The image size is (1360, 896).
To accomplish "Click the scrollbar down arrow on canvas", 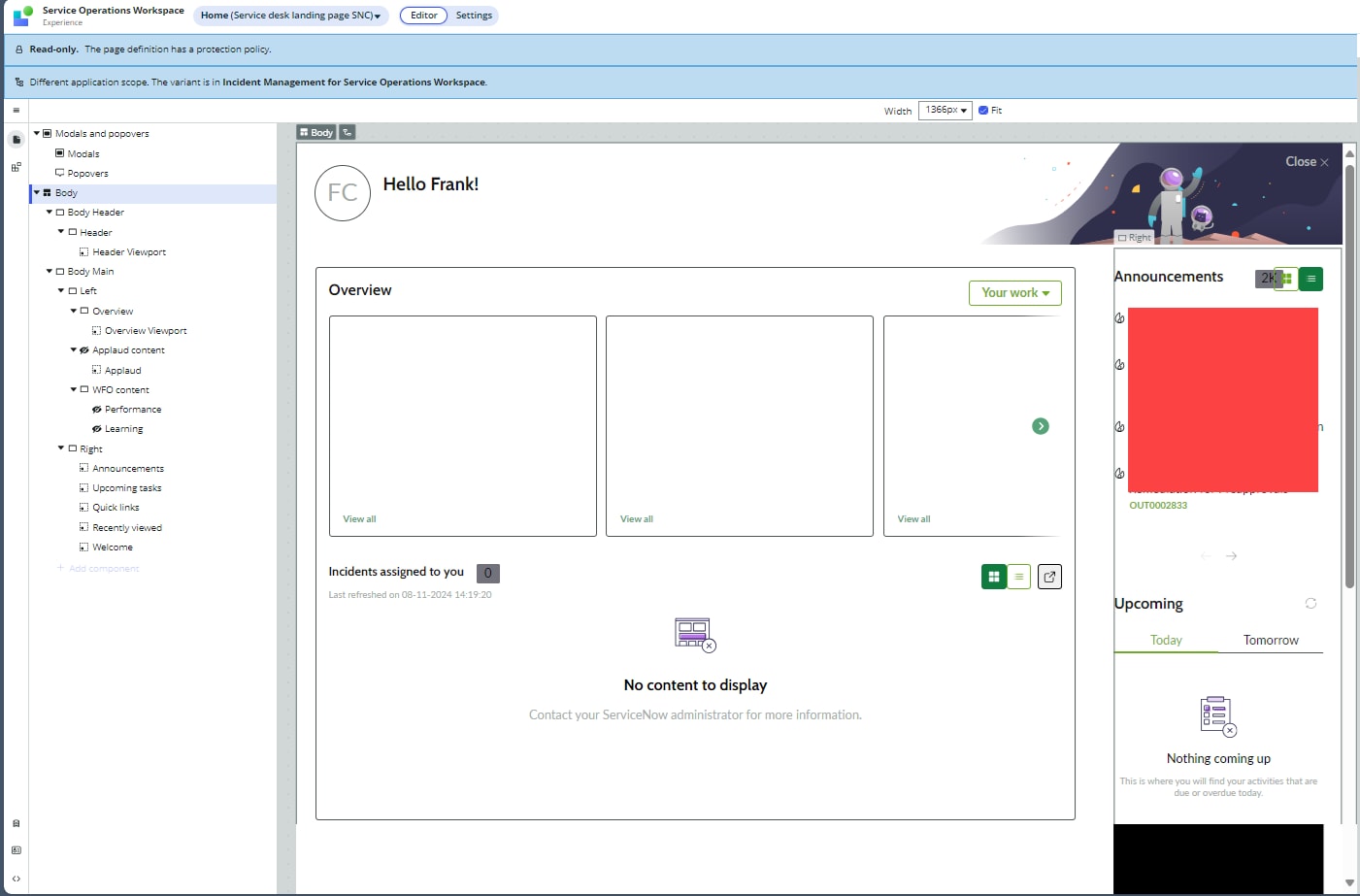I will [1349, 882].
